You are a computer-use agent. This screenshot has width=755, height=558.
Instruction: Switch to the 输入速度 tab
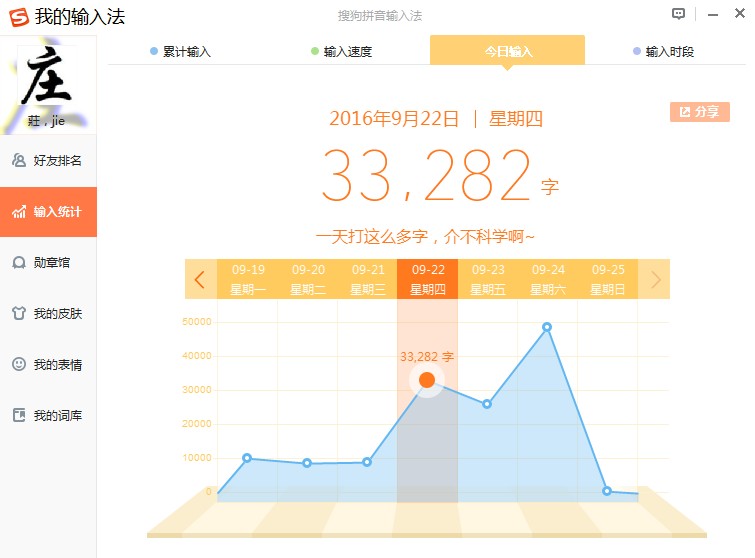(341, 51)
